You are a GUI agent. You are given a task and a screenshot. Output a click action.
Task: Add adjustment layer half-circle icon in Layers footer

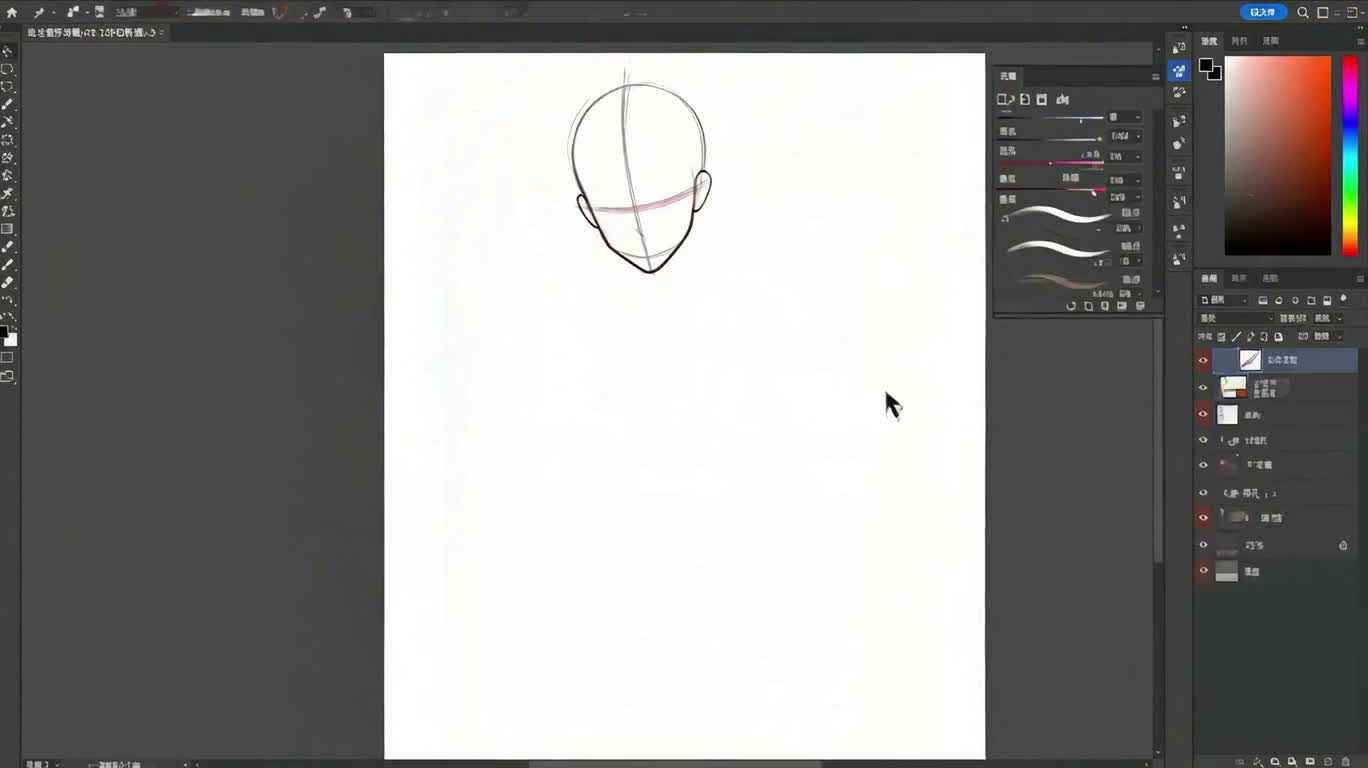click(x=1292, y=761)
